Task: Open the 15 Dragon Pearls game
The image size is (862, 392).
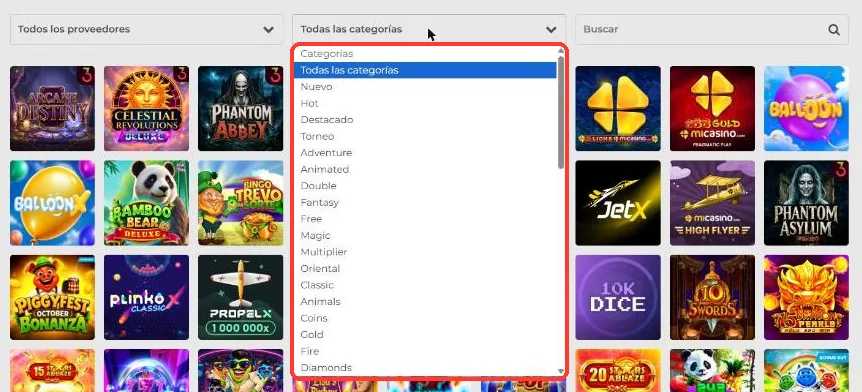Action: point(806,297)
